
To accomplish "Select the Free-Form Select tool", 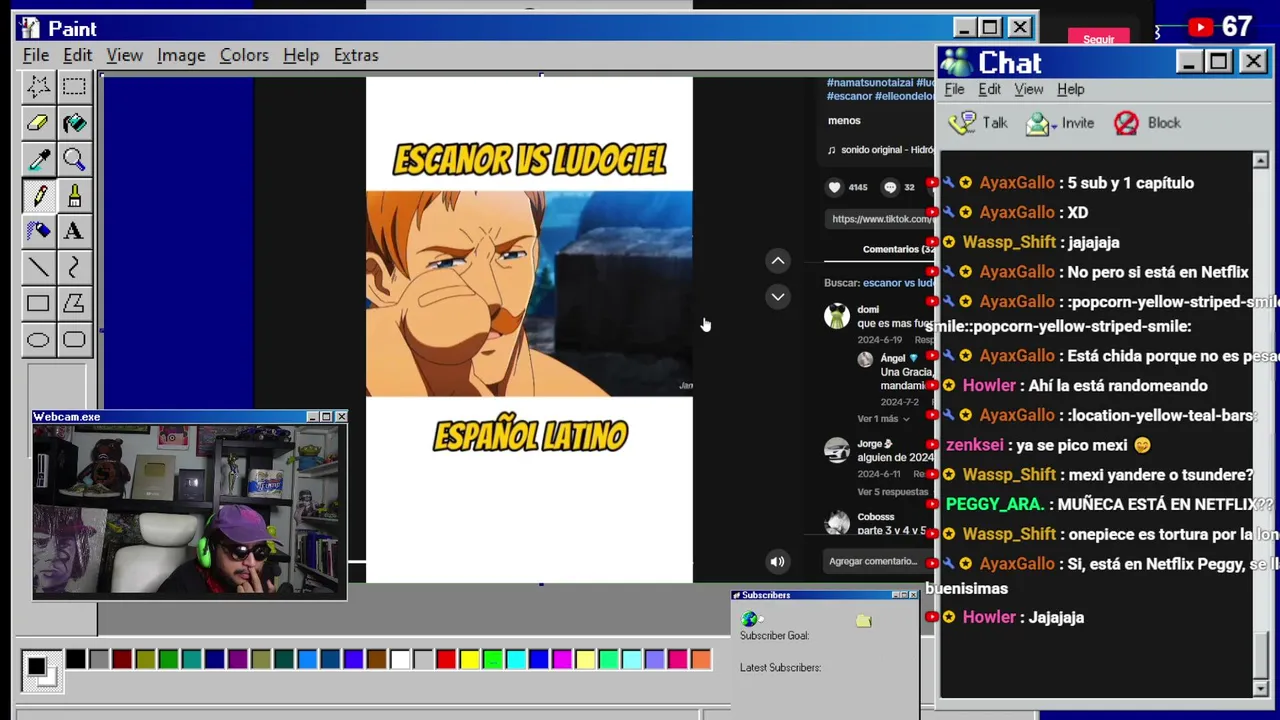I will coord(38,87).
